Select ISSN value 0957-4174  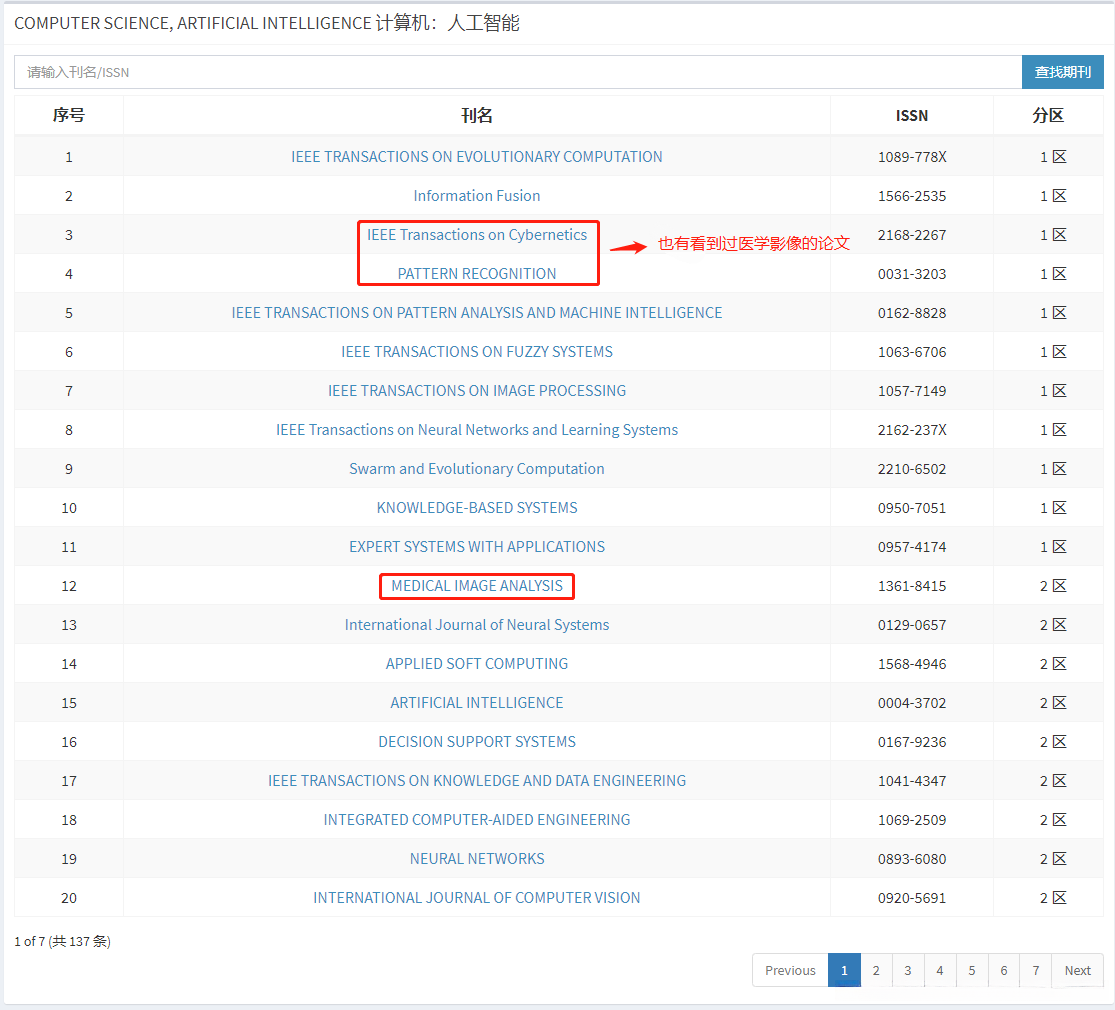[912, 547]
